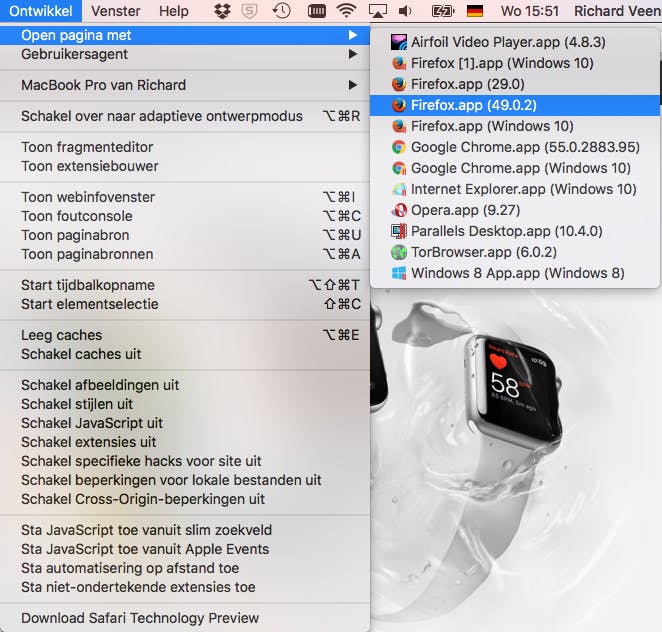The height and width of the screenshot is (632, 662).
Task: Click the Dropbox menu bar icon
Action: [222, 11]
